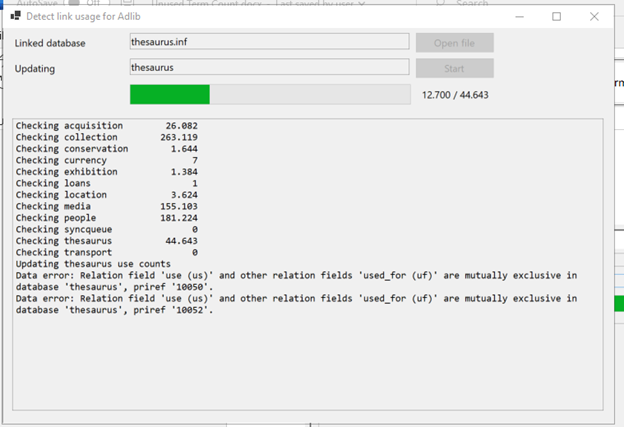Viewport: 624px width, 427px height.
Task: Focus the Updating field showing thesaurus
Action: [269, 67]
